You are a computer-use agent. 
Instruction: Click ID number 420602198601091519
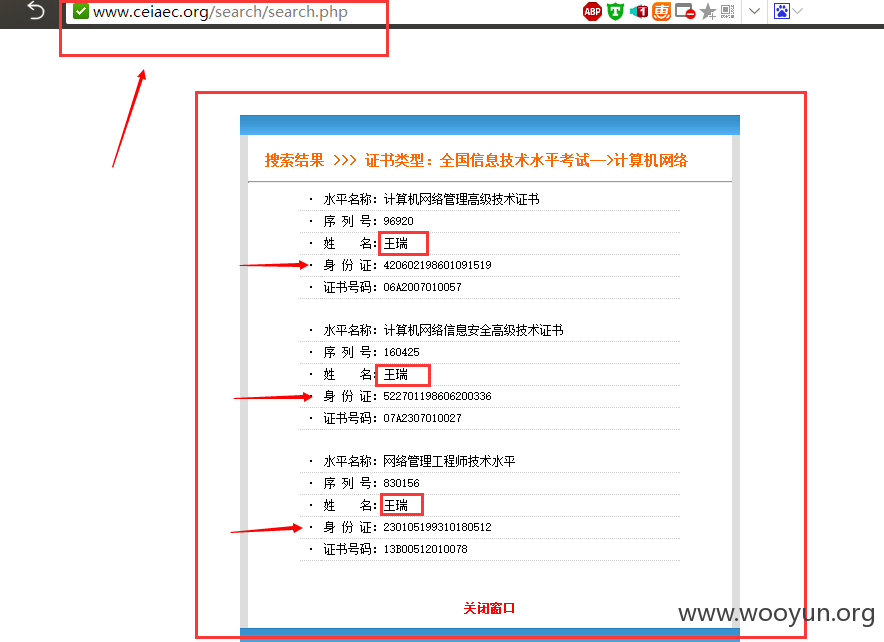437,265
